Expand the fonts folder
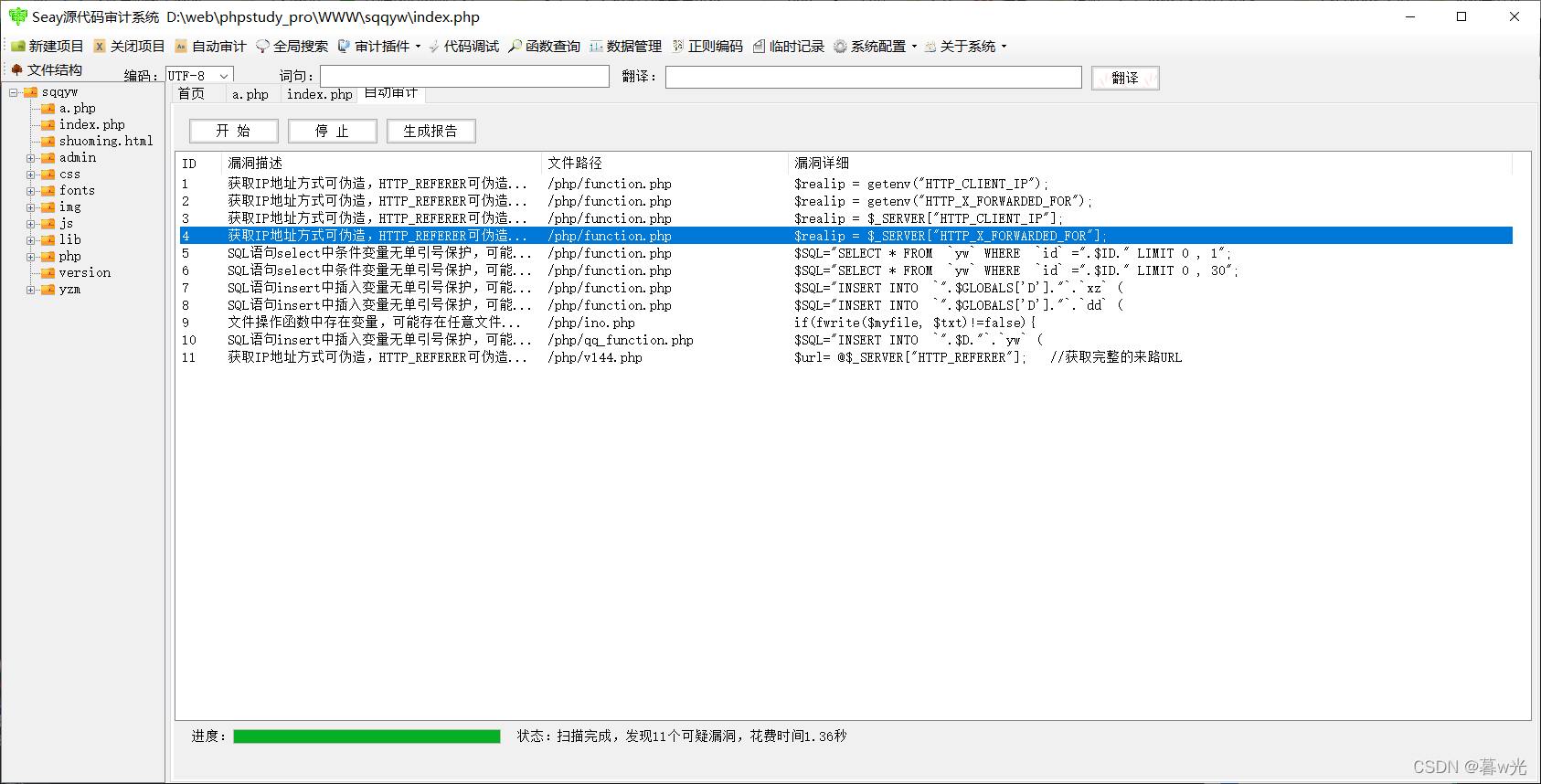This screenshot has width=1541, height=784. [31, 191]
